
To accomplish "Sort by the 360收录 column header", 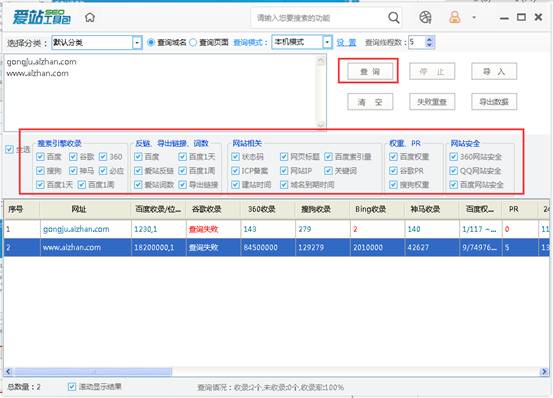I will [x=261, y=209].
